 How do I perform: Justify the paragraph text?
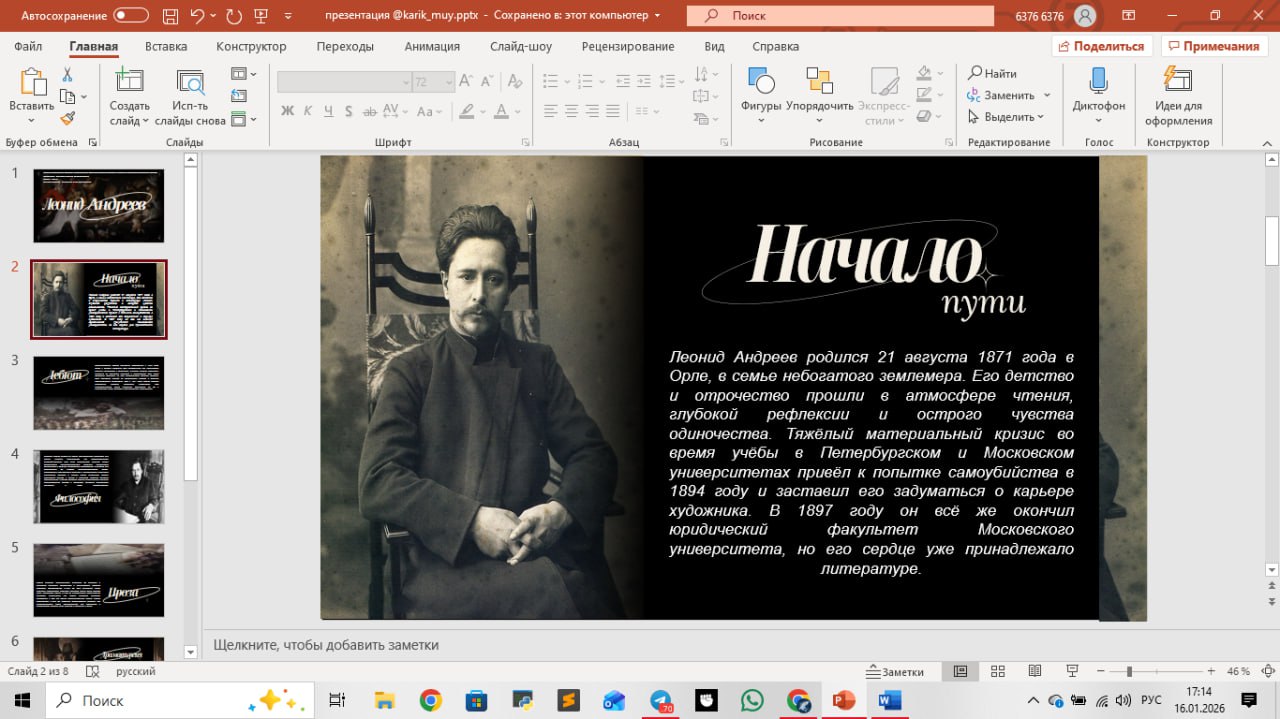pos(613,111)
